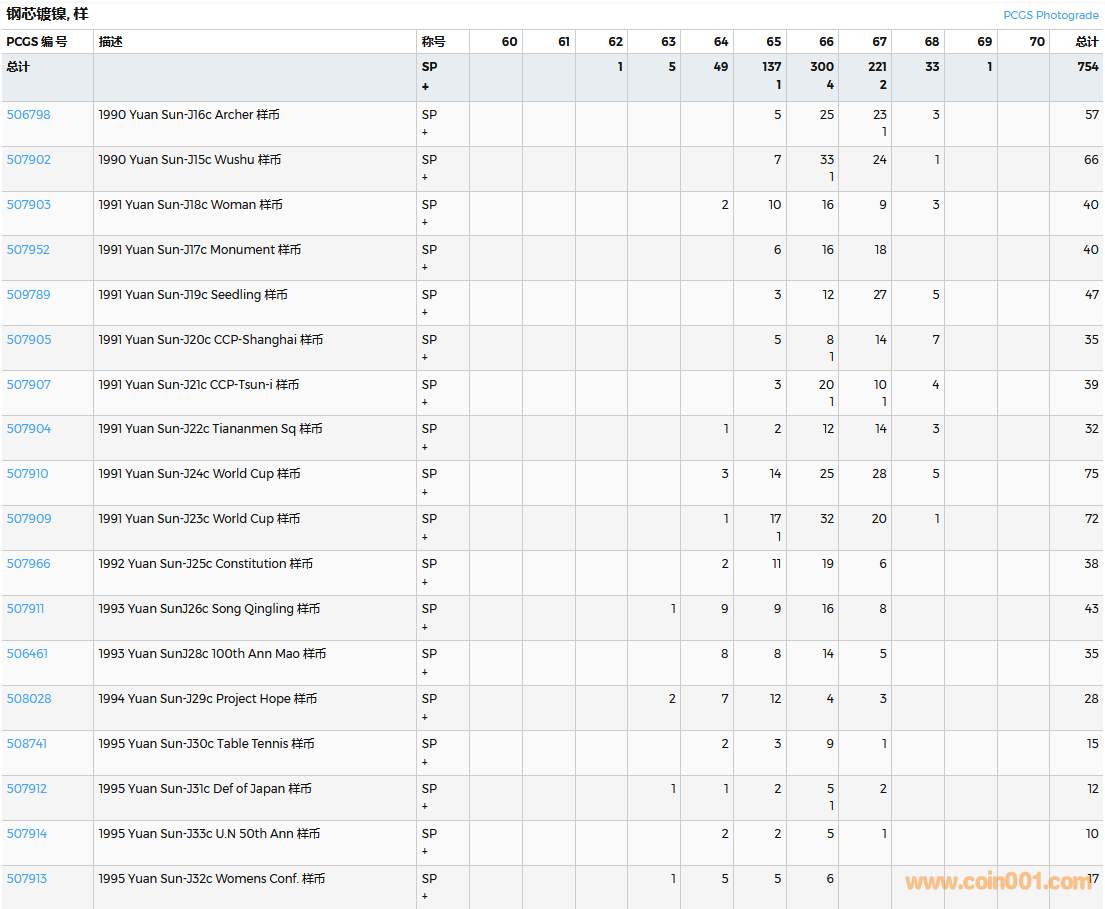
Task: Open coin number 509789 Seedling
Action: click(x=28, y=295)
